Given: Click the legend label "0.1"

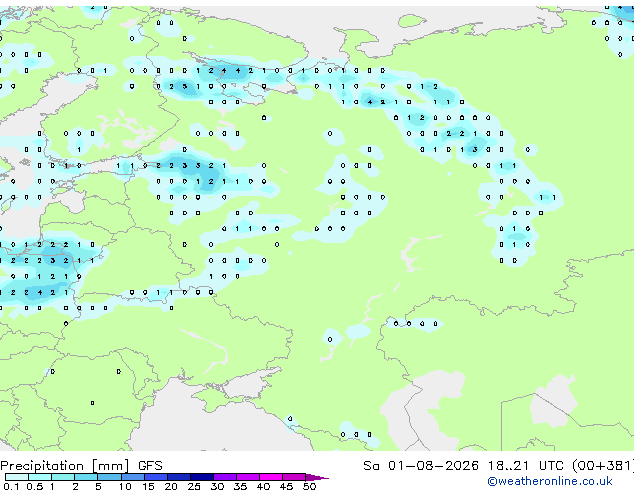Looking at the screenshot, I should tap(11, 486).
